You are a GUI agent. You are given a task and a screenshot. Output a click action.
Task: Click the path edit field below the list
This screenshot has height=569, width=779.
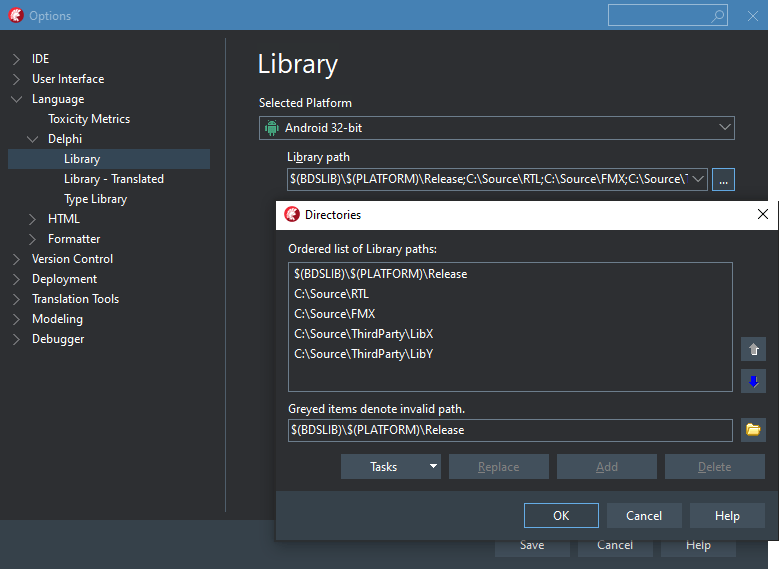[510, 430]
